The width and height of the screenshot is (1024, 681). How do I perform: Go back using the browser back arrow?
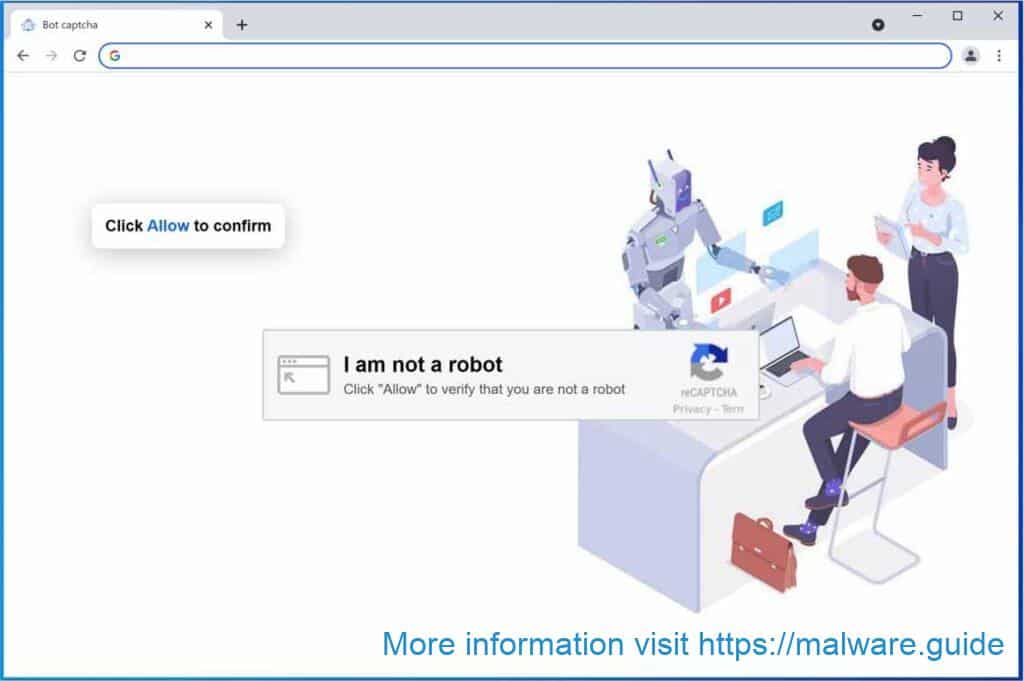(x=23, y=56)
